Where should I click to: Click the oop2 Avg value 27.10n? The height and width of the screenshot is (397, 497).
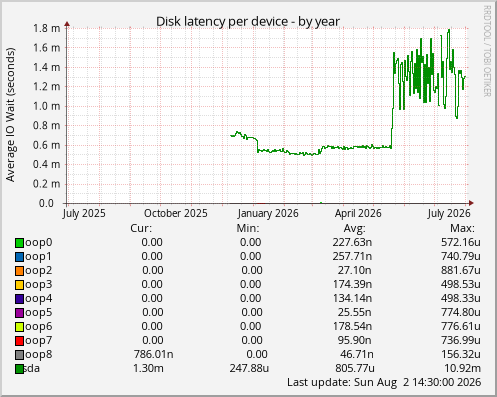click(355, 270)
